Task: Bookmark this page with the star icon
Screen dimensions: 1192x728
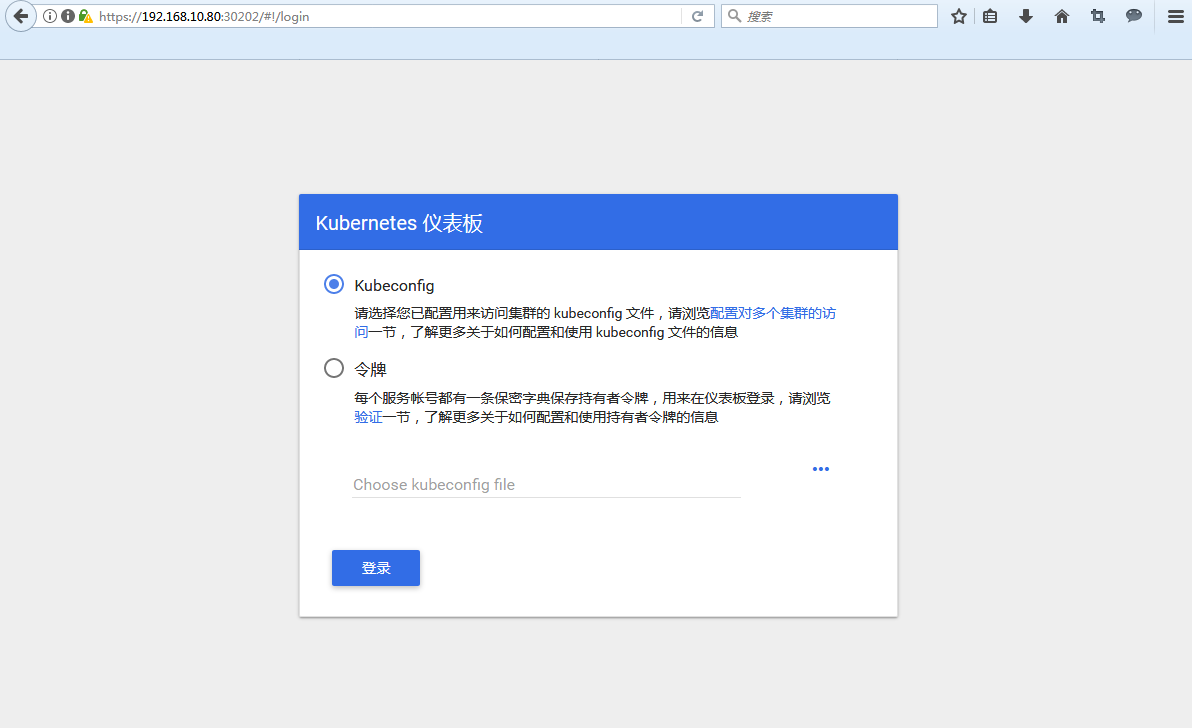Action: pos(958,16)
